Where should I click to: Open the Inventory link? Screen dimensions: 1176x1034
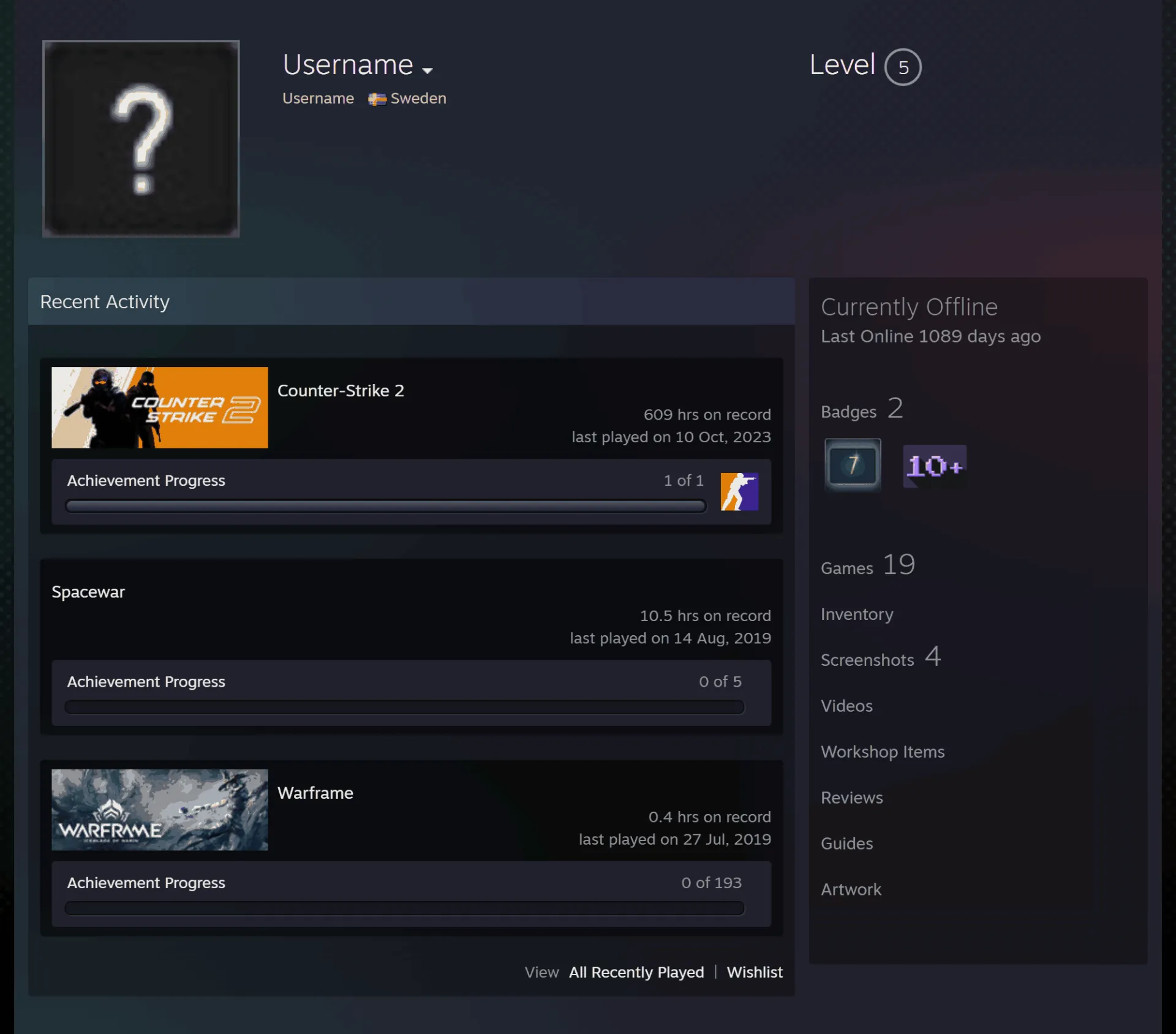[x=857, y=614]
